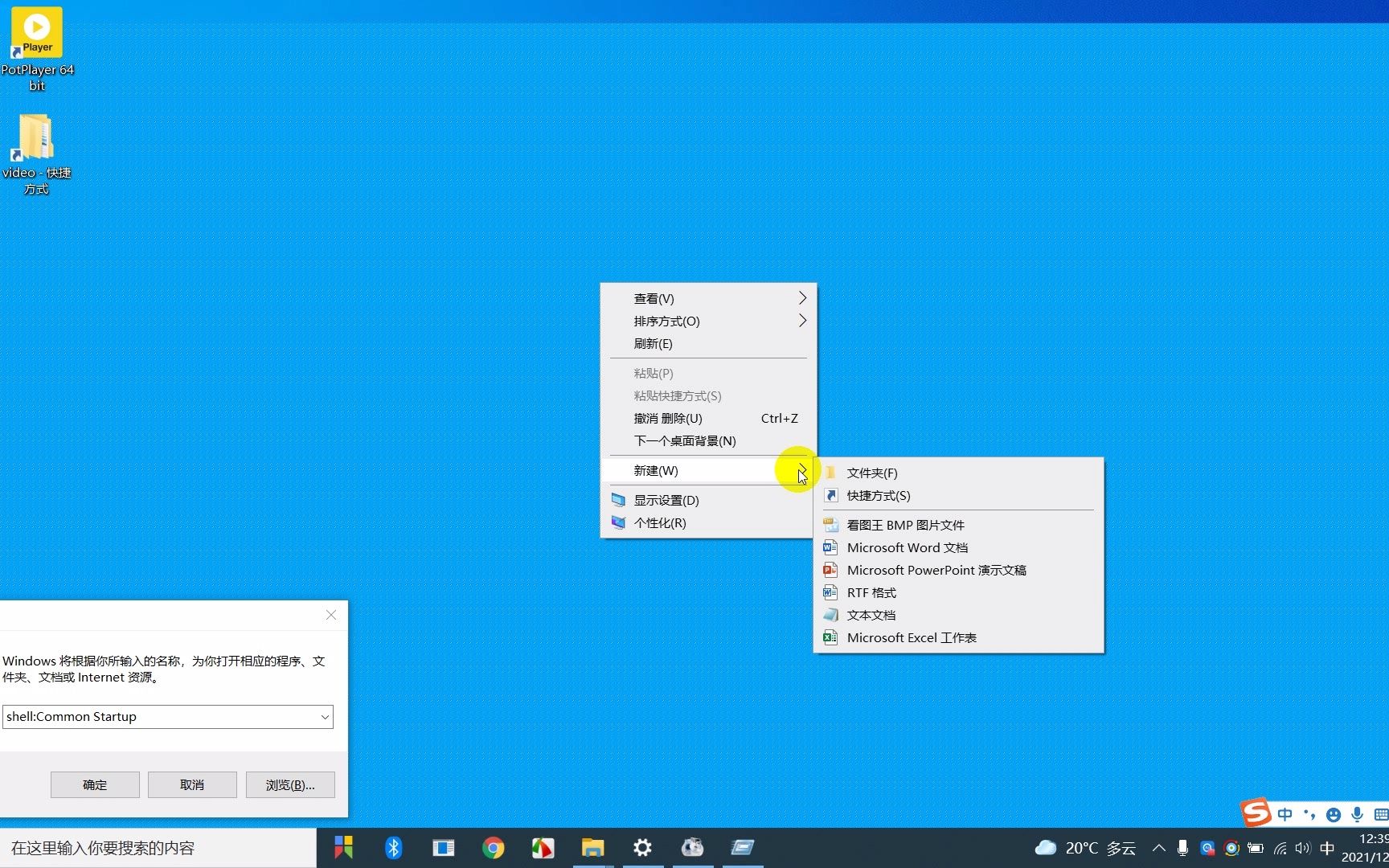Image resolution: width=1389 pixels, height=868 pixels.
Task: Create a new Microsoft Word 文档
Action: coord(908,547)
